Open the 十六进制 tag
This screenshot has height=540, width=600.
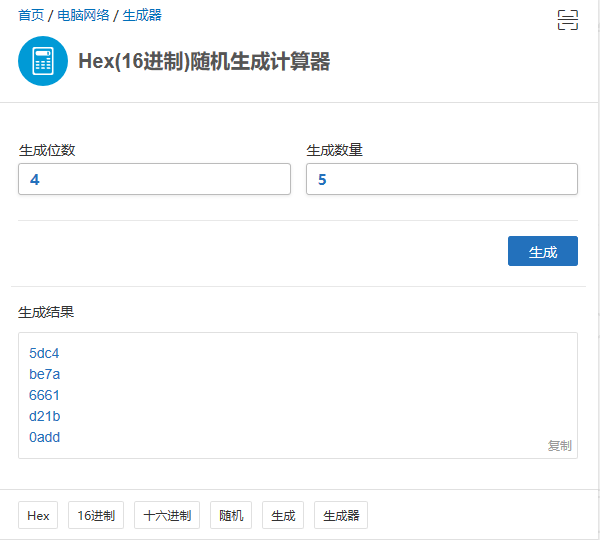click(x=167, y=516)
